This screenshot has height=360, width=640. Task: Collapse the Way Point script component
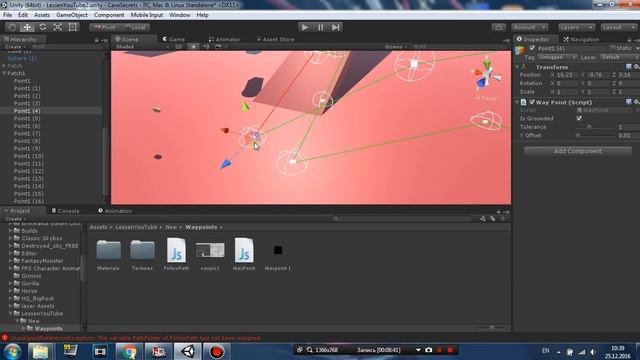518,102
